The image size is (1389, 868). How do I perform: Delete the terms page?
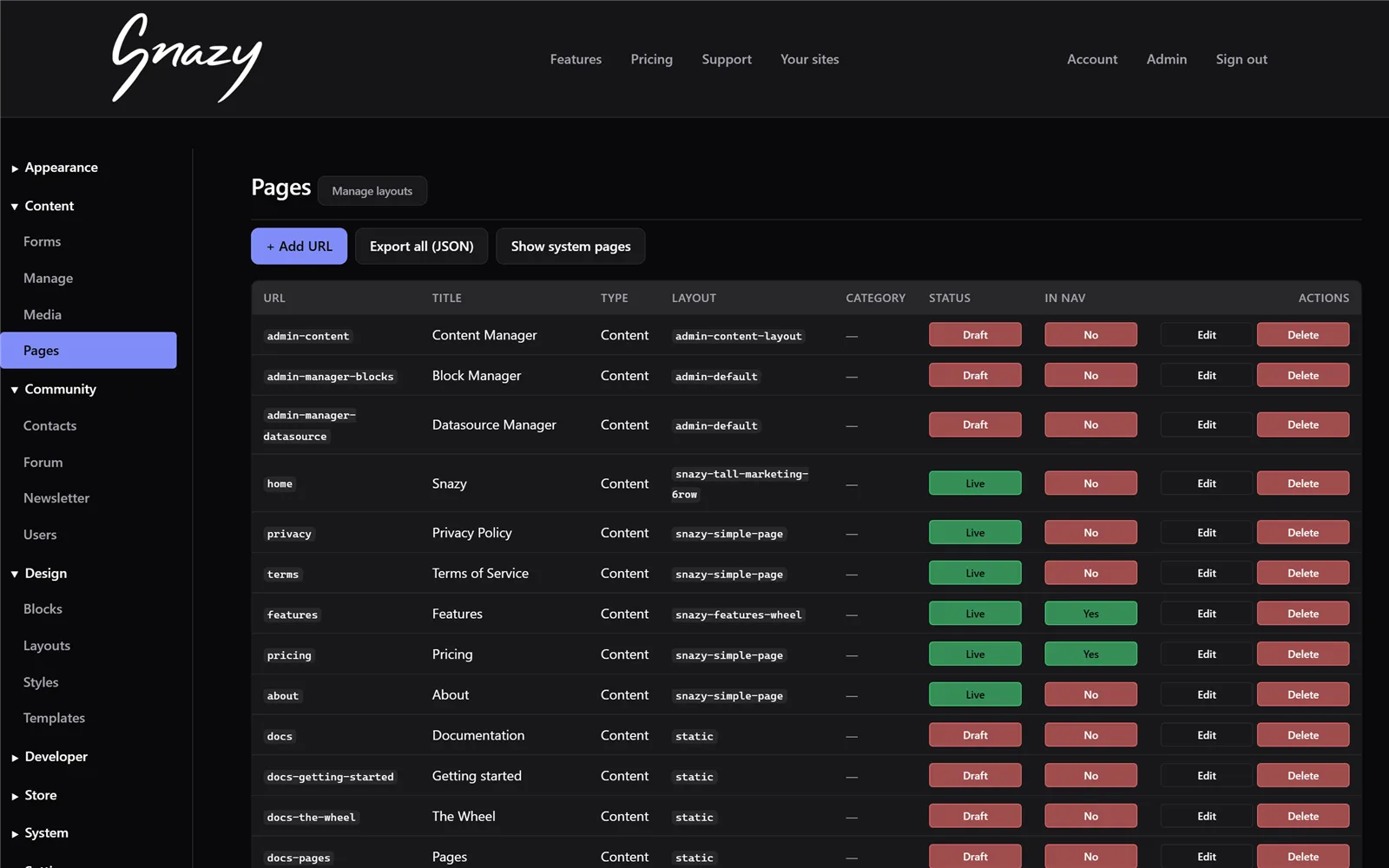1303,573
